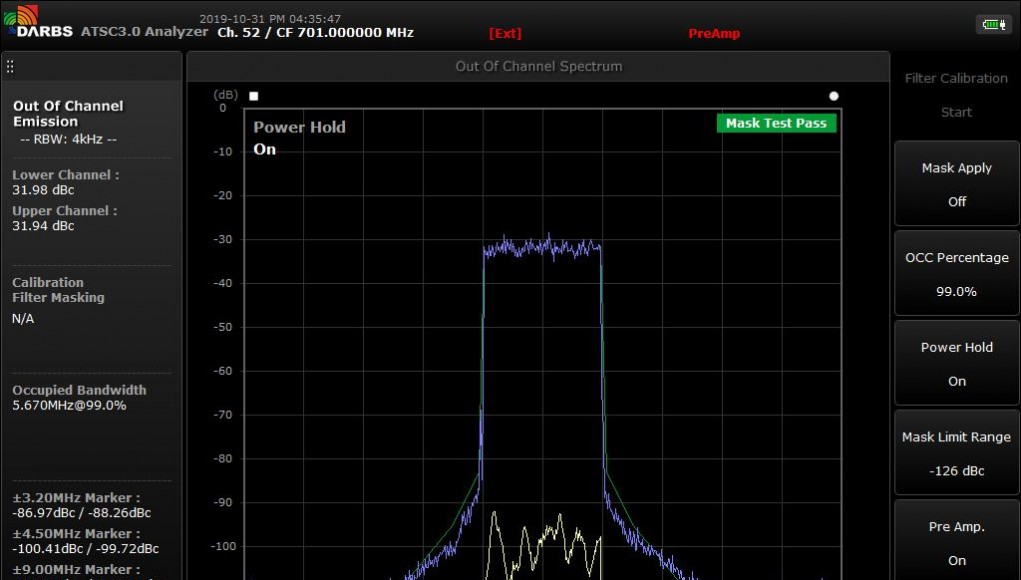Click the ±3.20MHz Marker label
Viewport: 1021px width, 580px height.
(x=76, y=498)
